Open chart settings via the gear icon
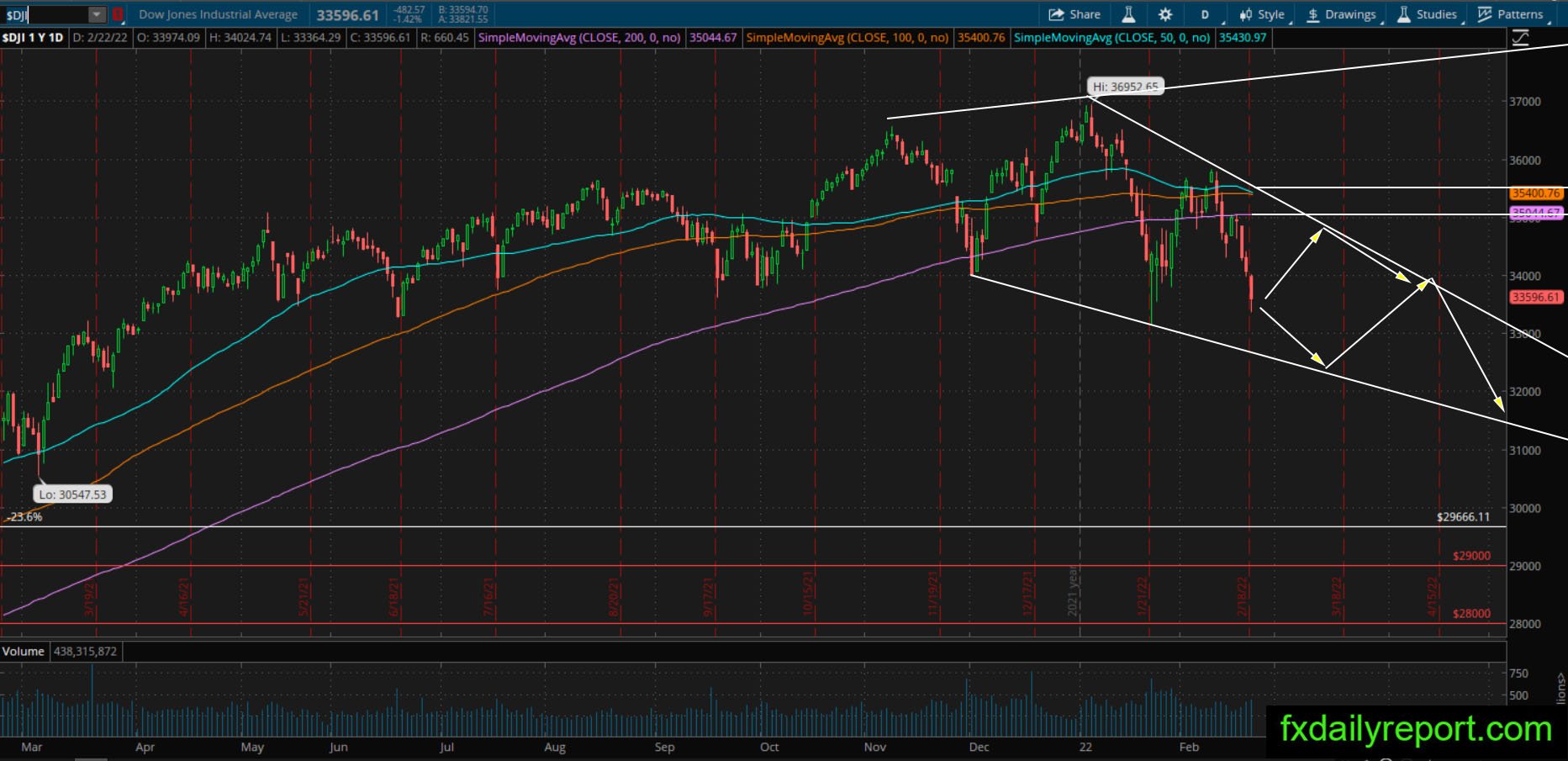This screenshot has width=1568, height=761. click(x=1165, y=14)
